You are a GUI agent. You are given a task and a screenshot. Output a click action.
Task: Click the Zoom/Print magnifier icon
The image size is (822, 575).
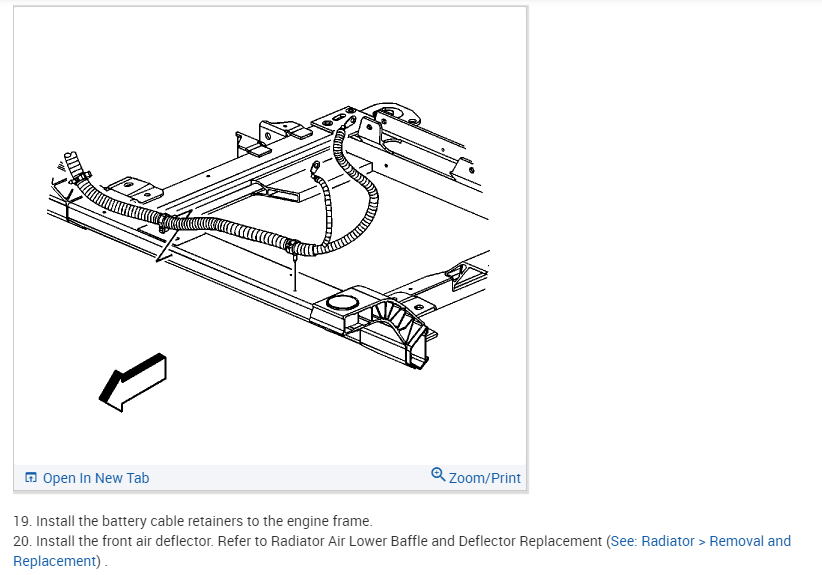pyautogui.click(x=438, y=474)
